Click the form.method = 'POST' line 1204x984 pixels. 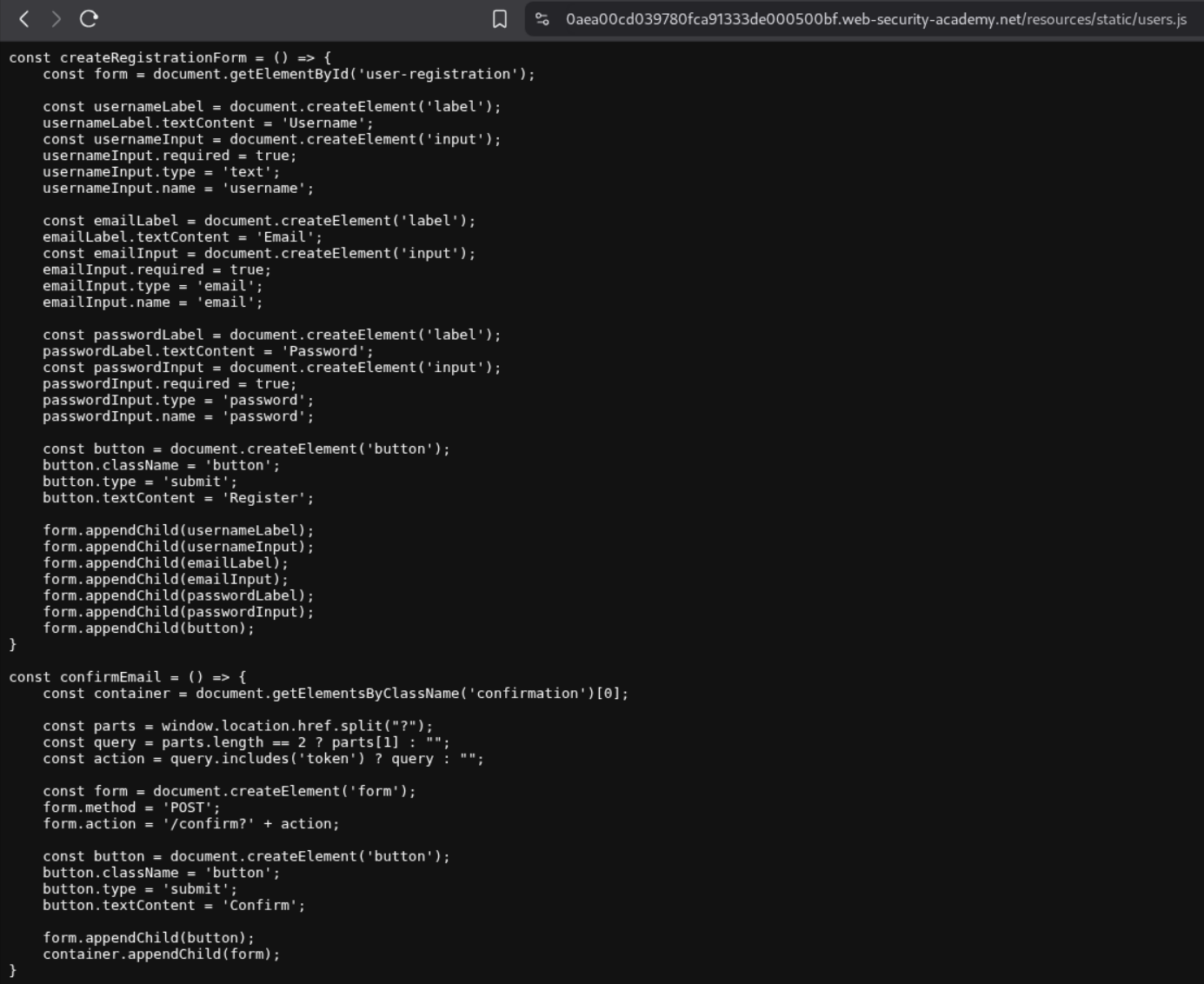[x=131, y=808]
